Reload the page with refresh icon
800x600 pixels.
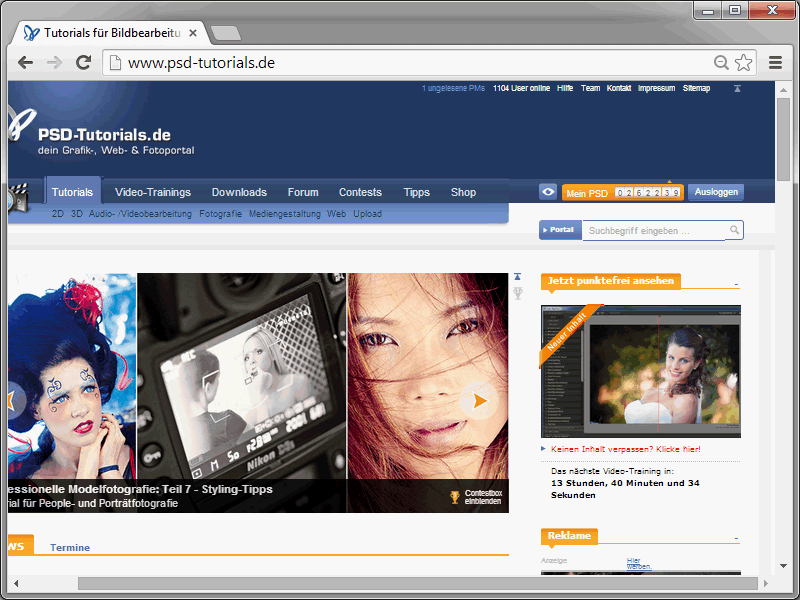(83, 63)
